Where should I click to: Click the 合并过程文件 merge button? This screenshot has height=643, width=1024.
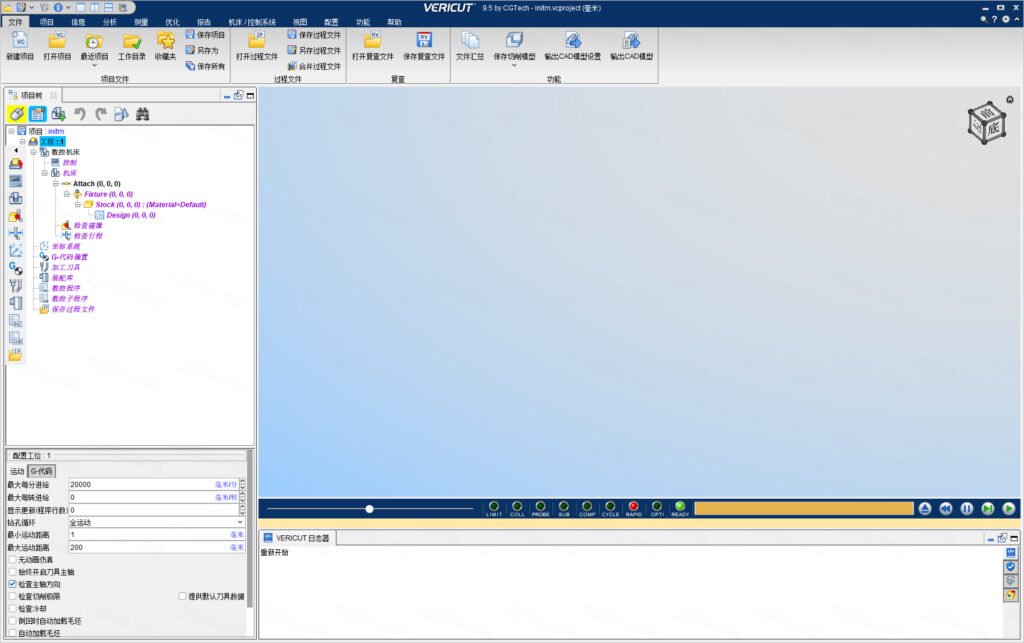click(314, 66)
